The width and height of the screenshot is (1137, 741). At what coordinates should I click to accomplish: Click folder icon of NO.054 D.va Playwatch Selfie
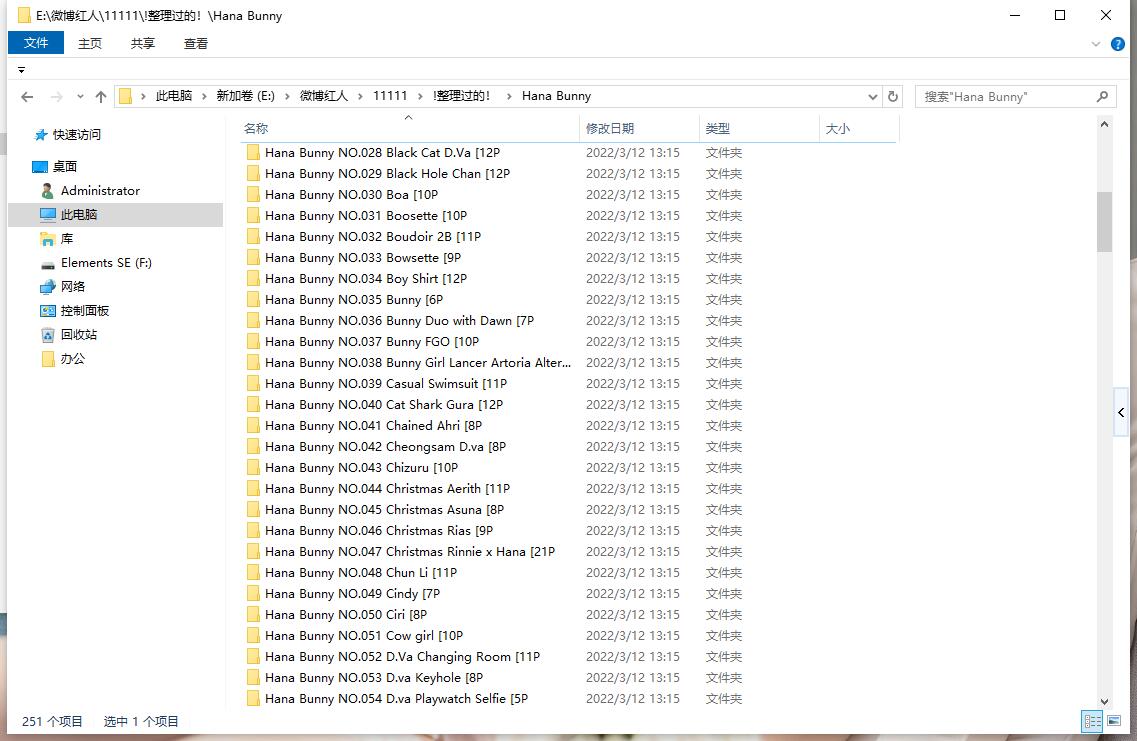pyautogui.click(x=253, y=699)
